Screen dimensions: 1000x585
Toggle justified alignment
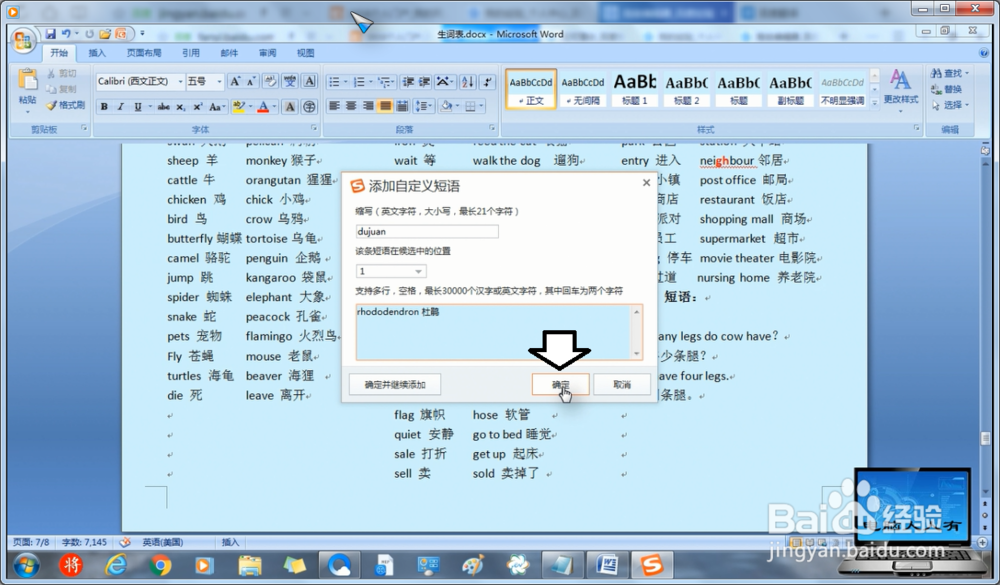[385, 106]
